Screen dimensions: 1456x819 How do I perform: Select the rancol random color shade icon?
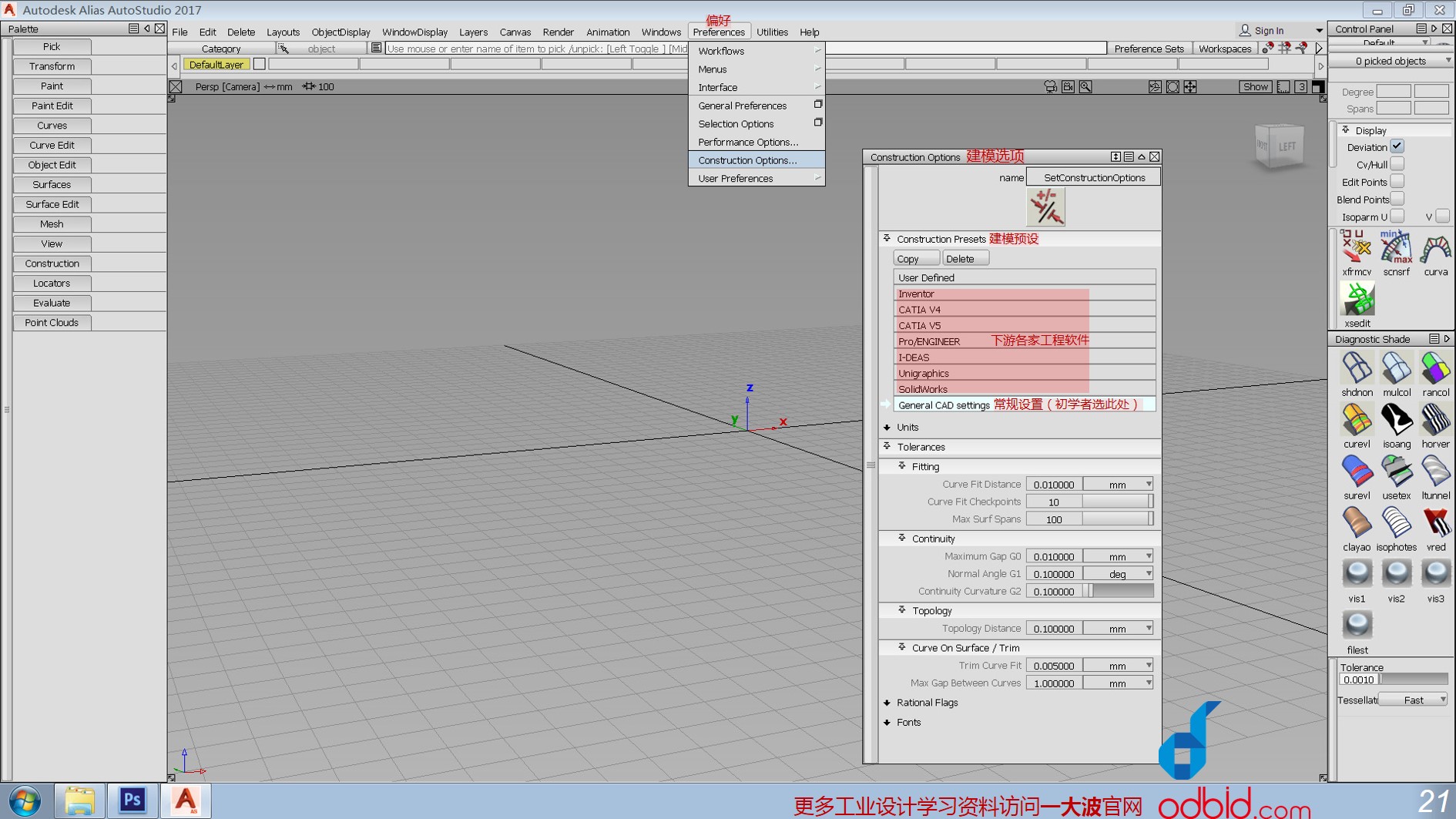pos(1435,368)
